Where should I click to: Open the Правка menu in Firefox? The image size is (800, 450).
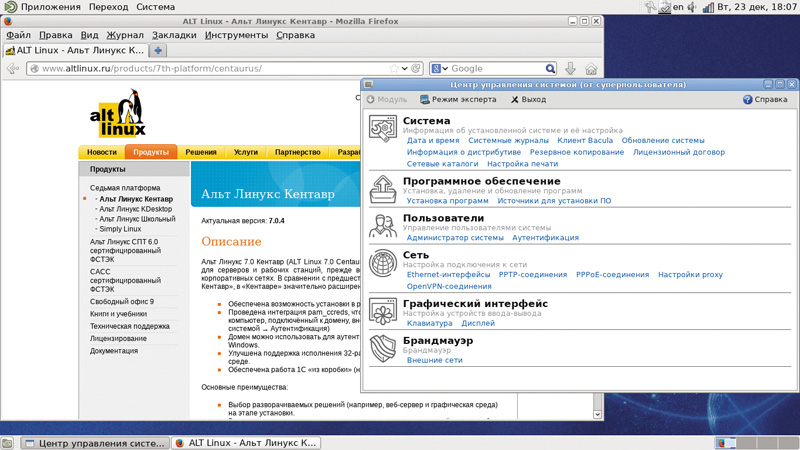tap(56, 35)
